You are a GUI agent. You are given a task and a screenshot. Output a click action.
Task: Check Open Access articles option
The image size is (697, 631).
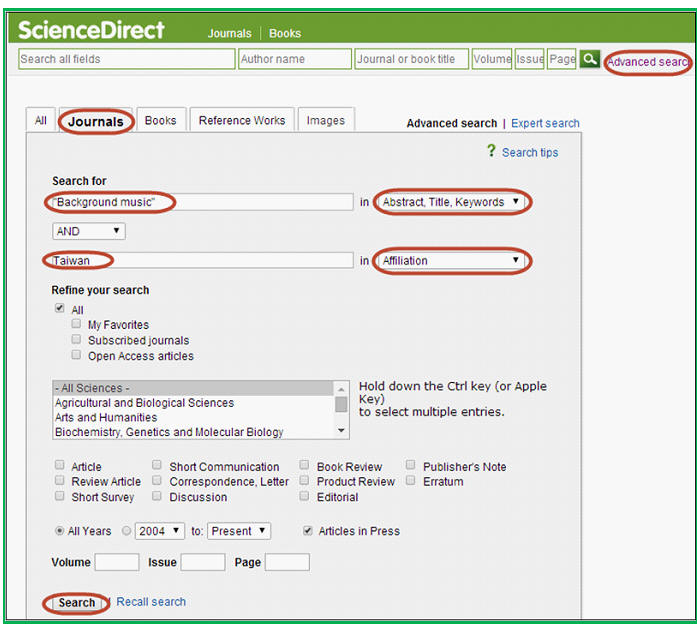click(x=76, y=355)
